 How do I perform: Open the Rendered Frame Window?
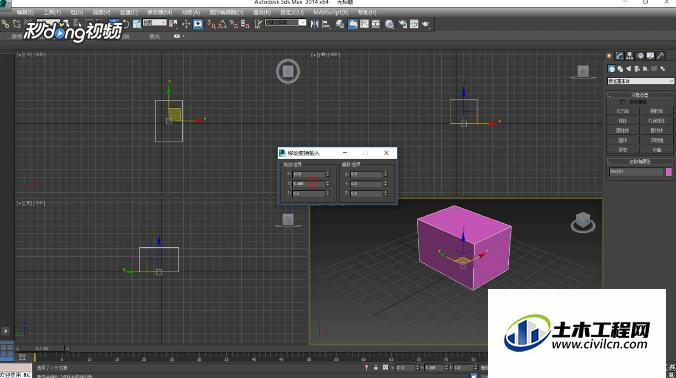pyautogui.click(x=414, y=24)
